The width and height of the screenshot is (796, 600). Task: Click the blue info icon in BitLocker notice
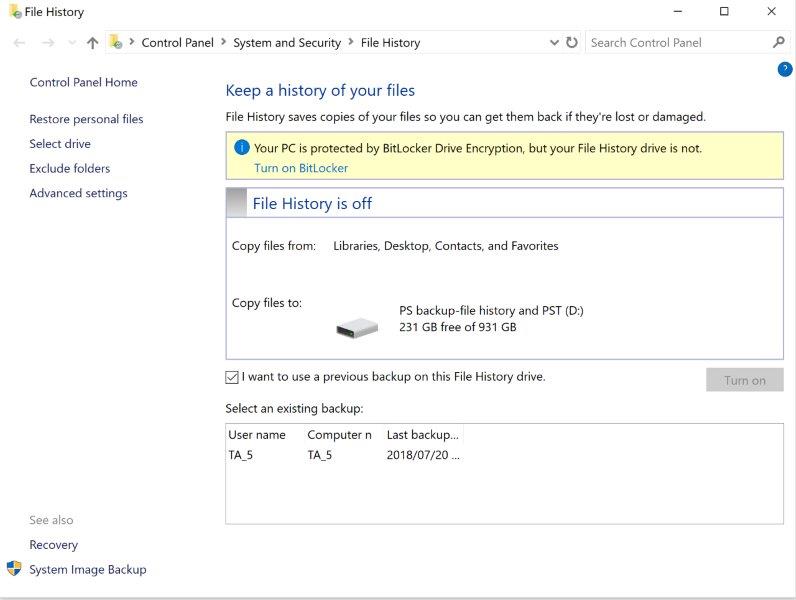point(241,148)
